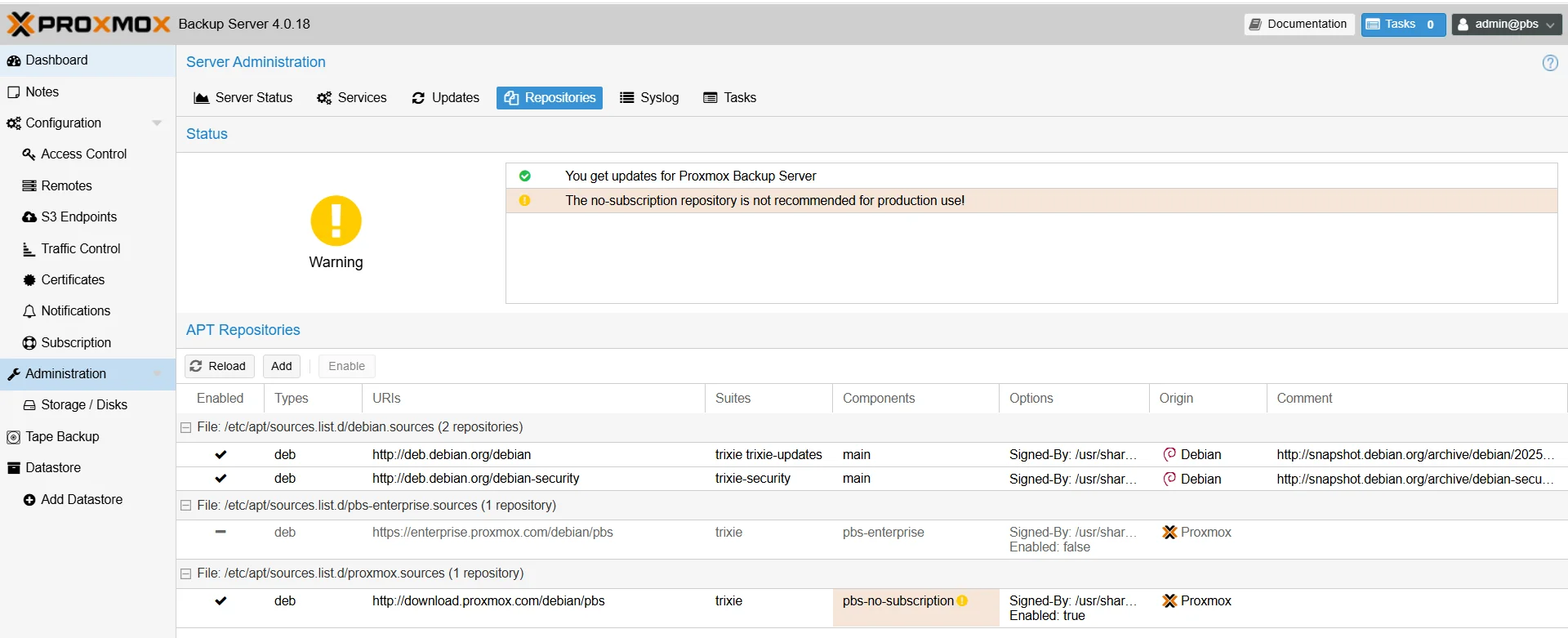Image resolution: width=1568 pixels, height=638 pixels.
Task: Click the warning icon beside pbs-no-subscription
Action: (962, 600)
